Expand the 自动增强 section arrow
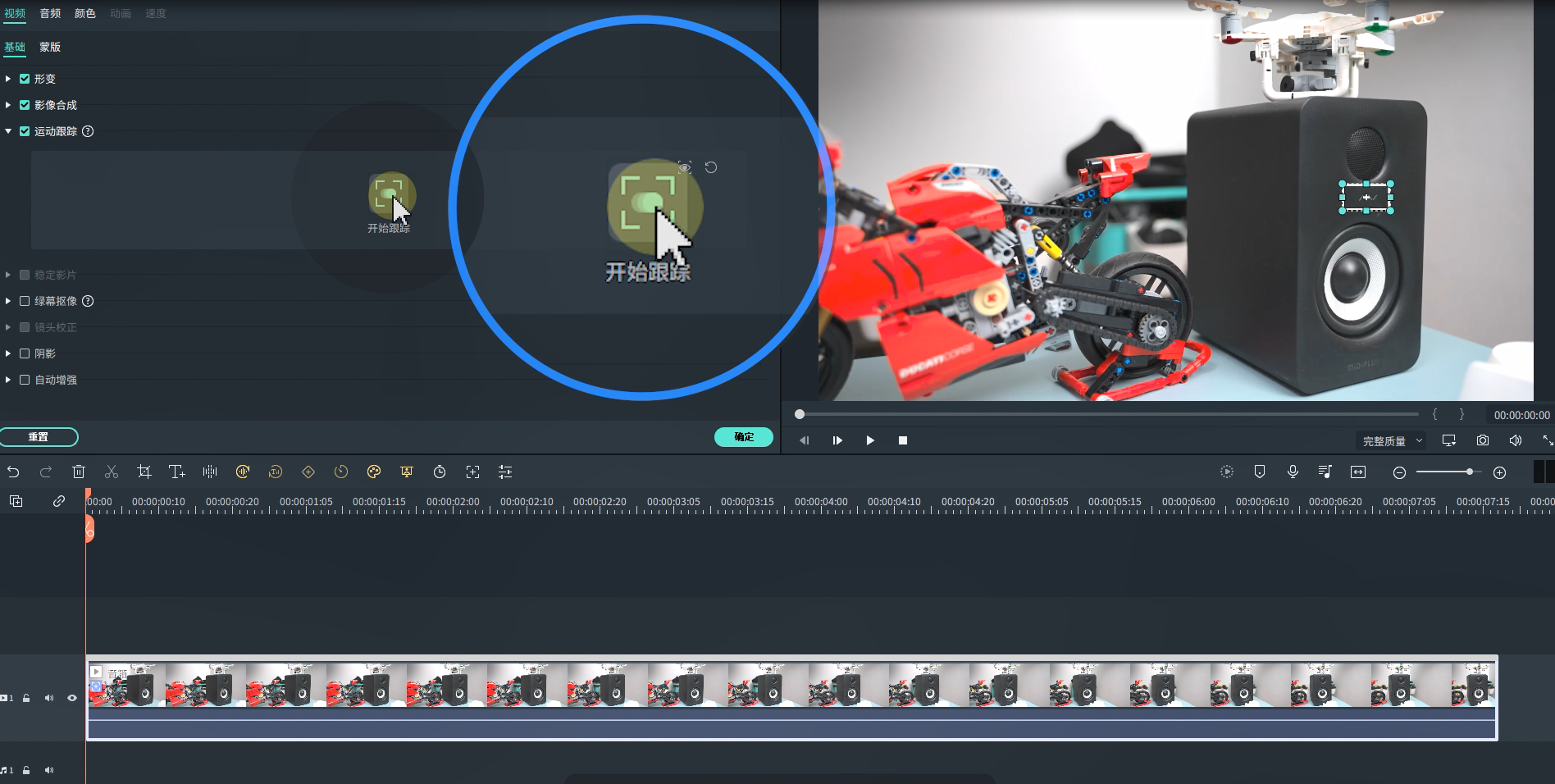The image size is (1555, 784). click(x=8, y=380)
